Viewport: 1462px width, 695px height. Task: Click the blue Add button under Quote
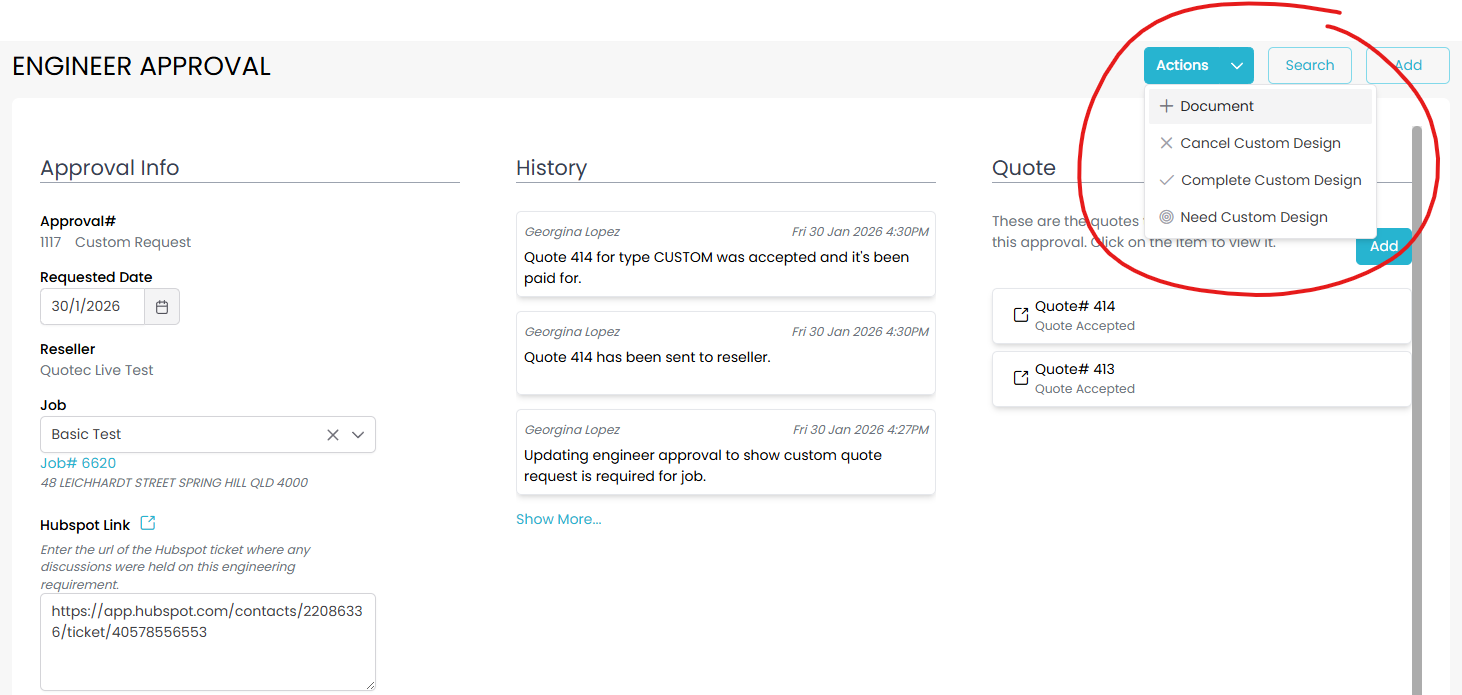tap(1383, 247)
